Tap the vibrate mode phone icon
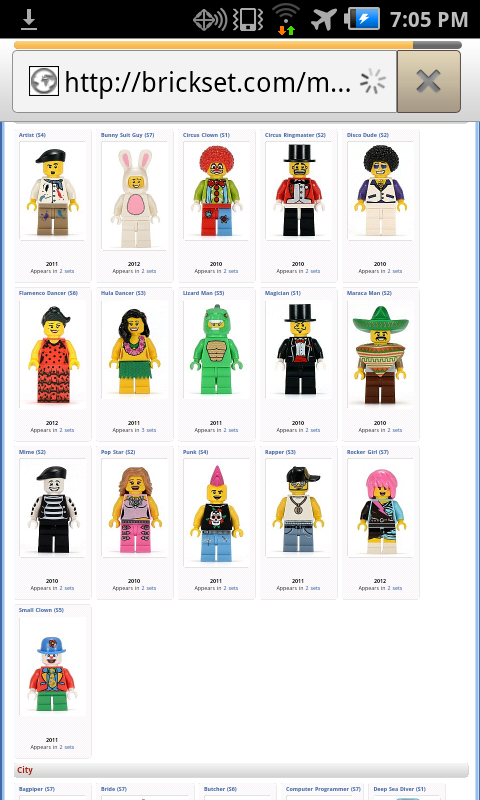Image resolution: width=480 pixels, height=800 pixels. click(247, 20)
